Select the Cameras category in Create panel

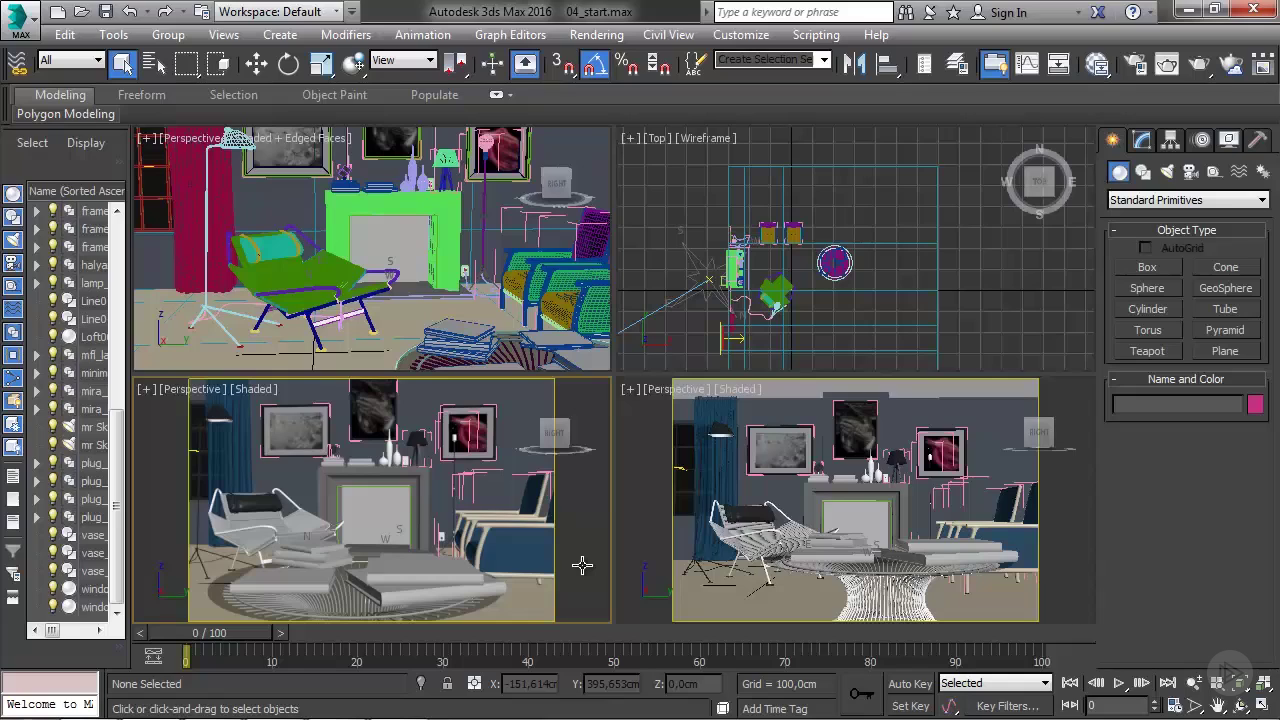tap(1190, 172)
